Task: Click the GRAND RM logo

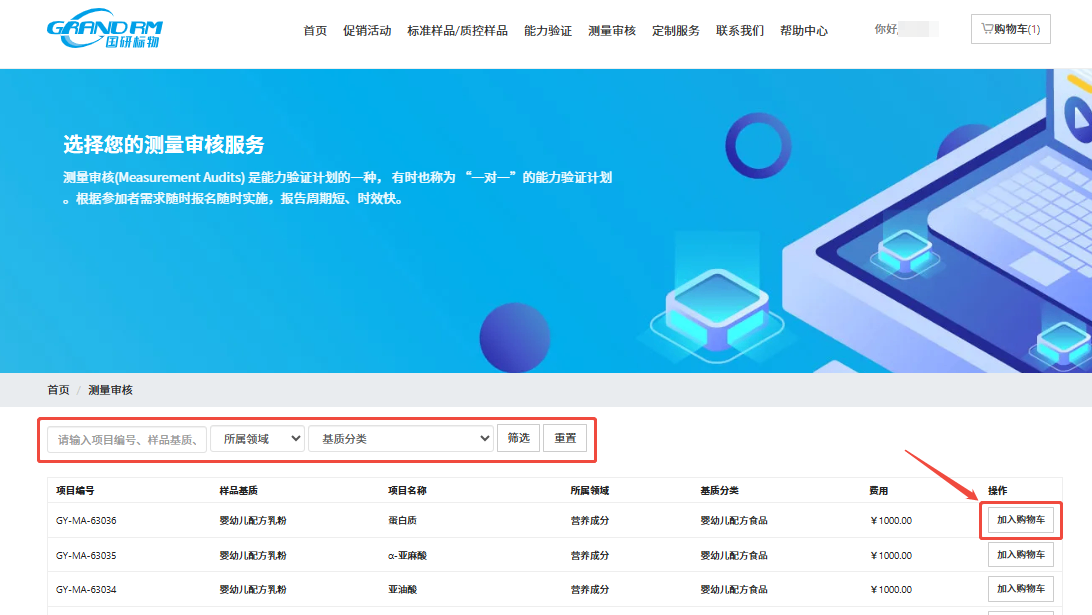Action: click(x=104, y=32)
